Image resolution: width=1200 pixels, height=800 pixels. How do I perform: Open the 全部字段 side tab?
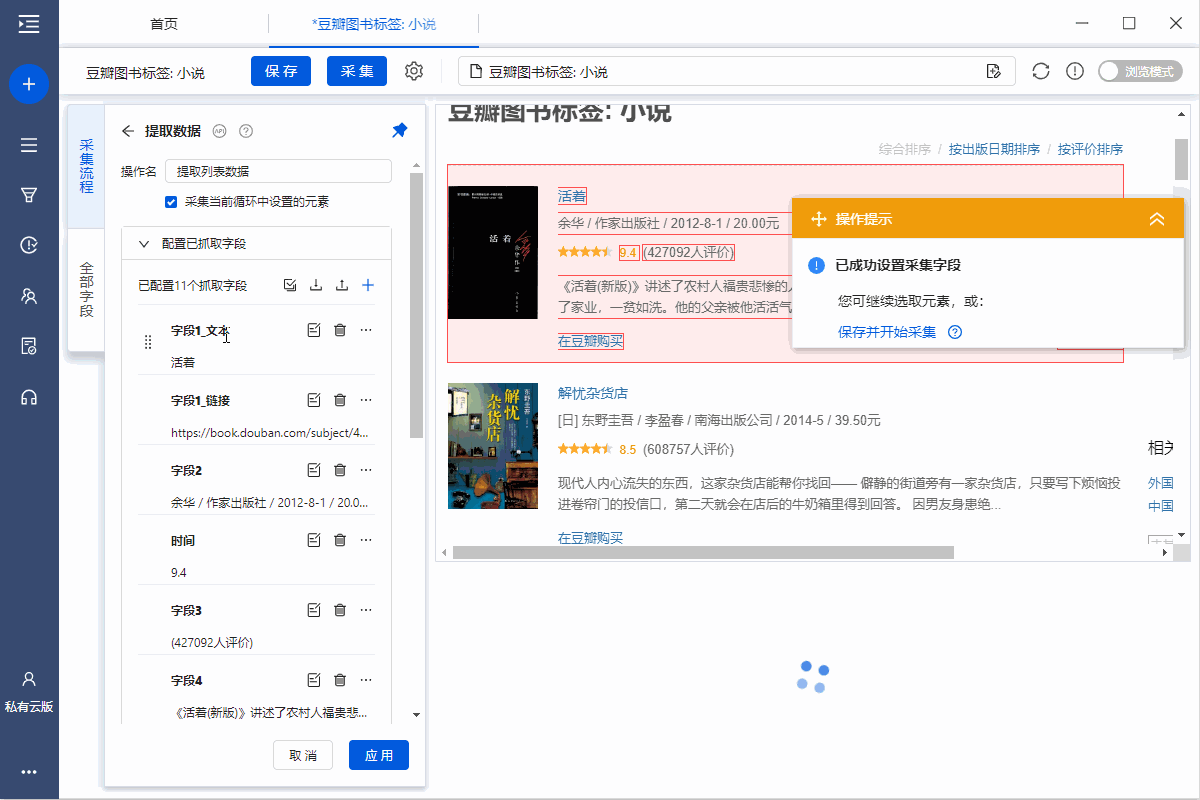(x=86, y=290)
